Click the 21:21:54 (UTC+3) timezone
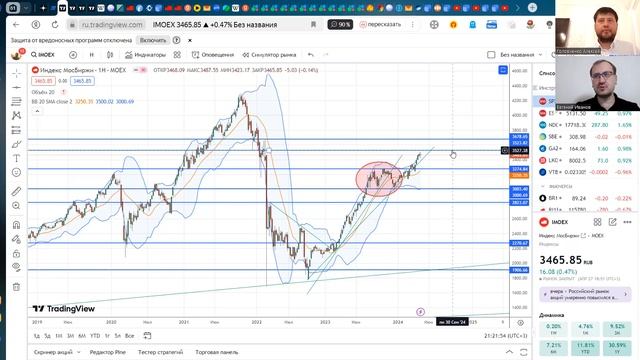Viewport: 640px width, 360px height. (506, 336)
